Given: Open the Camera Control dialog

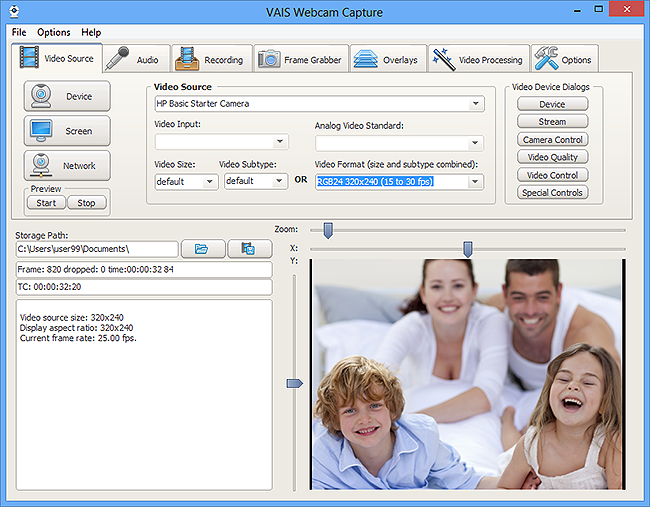Looking at the screenshot, I should [x=552, y=140].
